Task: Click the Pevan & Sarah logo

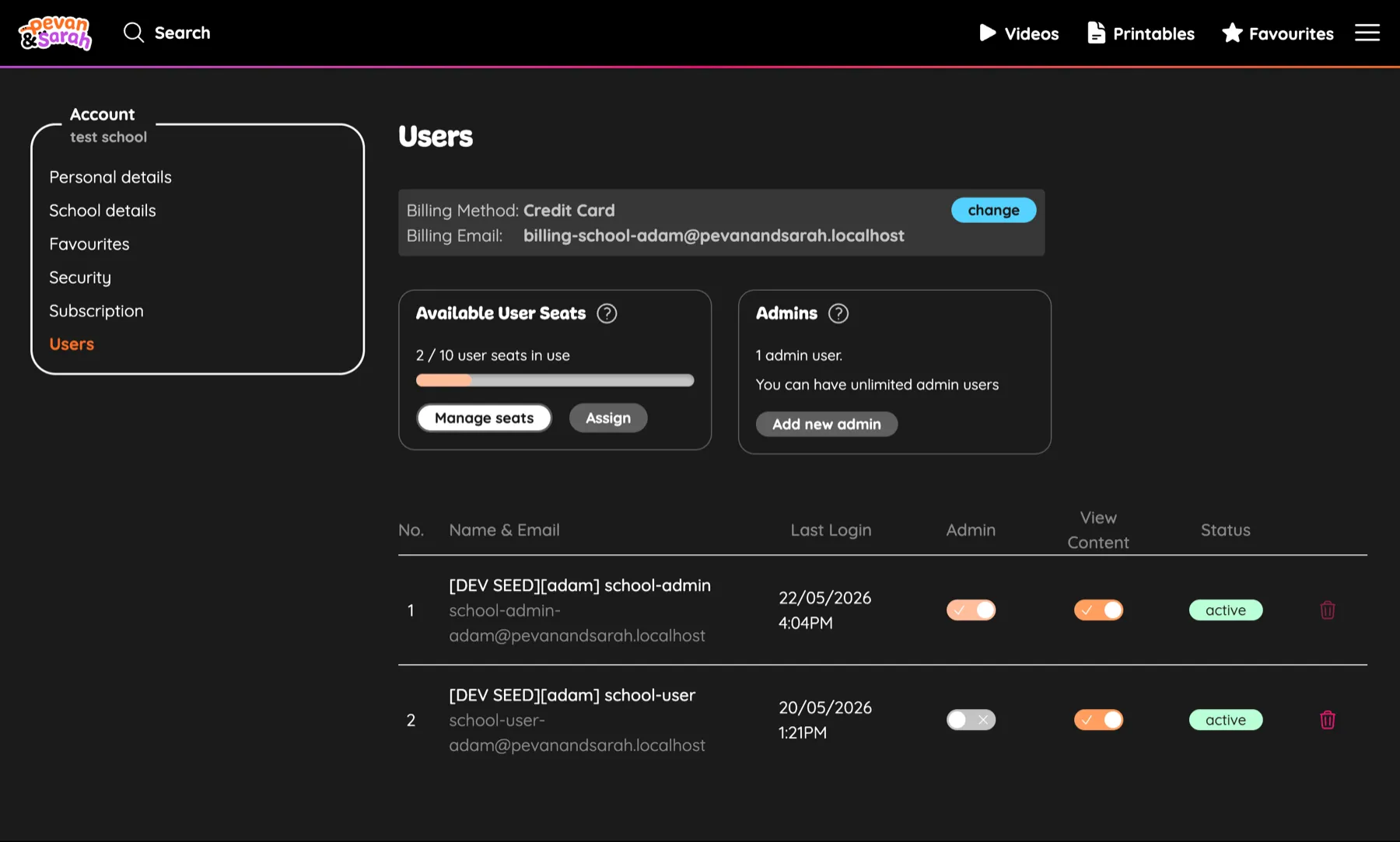Action: (54, 33)
